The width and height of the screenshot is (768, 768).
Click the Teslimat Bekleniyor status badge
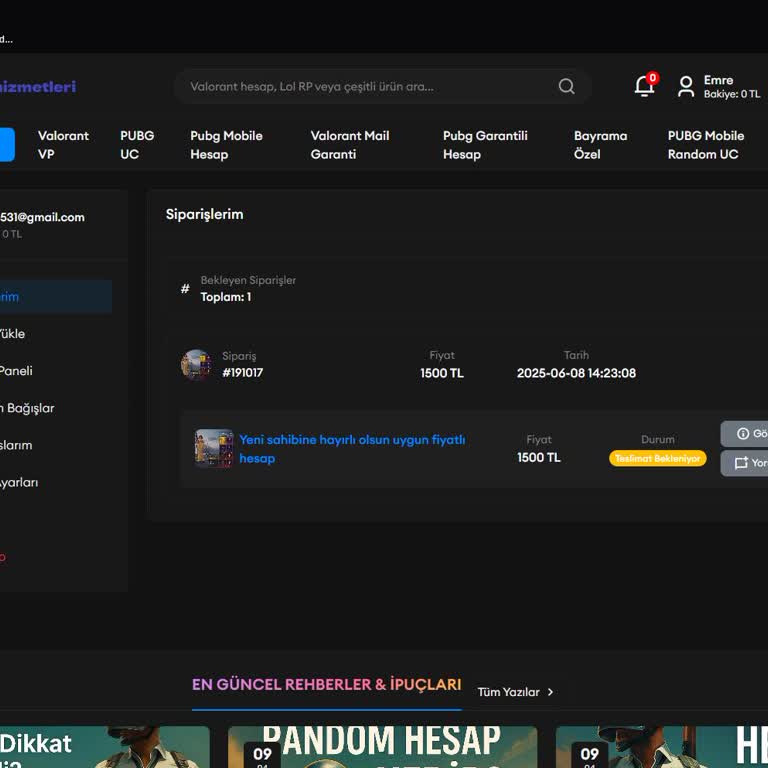click(x=657, y=458)
